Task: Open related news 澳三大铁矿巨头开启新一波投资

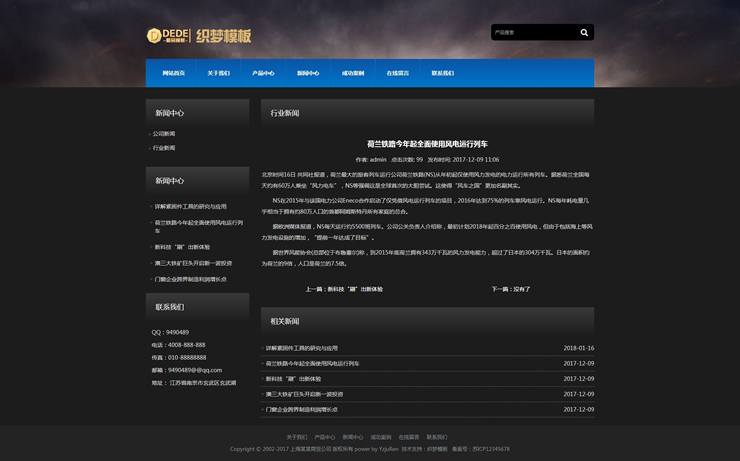Action: click(304, 394)
